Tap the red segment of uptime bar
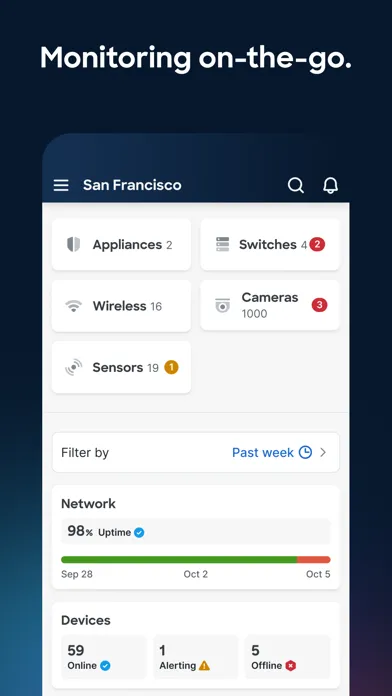The width and height of the screenshot is (392, 696). [x=313, y=559]
